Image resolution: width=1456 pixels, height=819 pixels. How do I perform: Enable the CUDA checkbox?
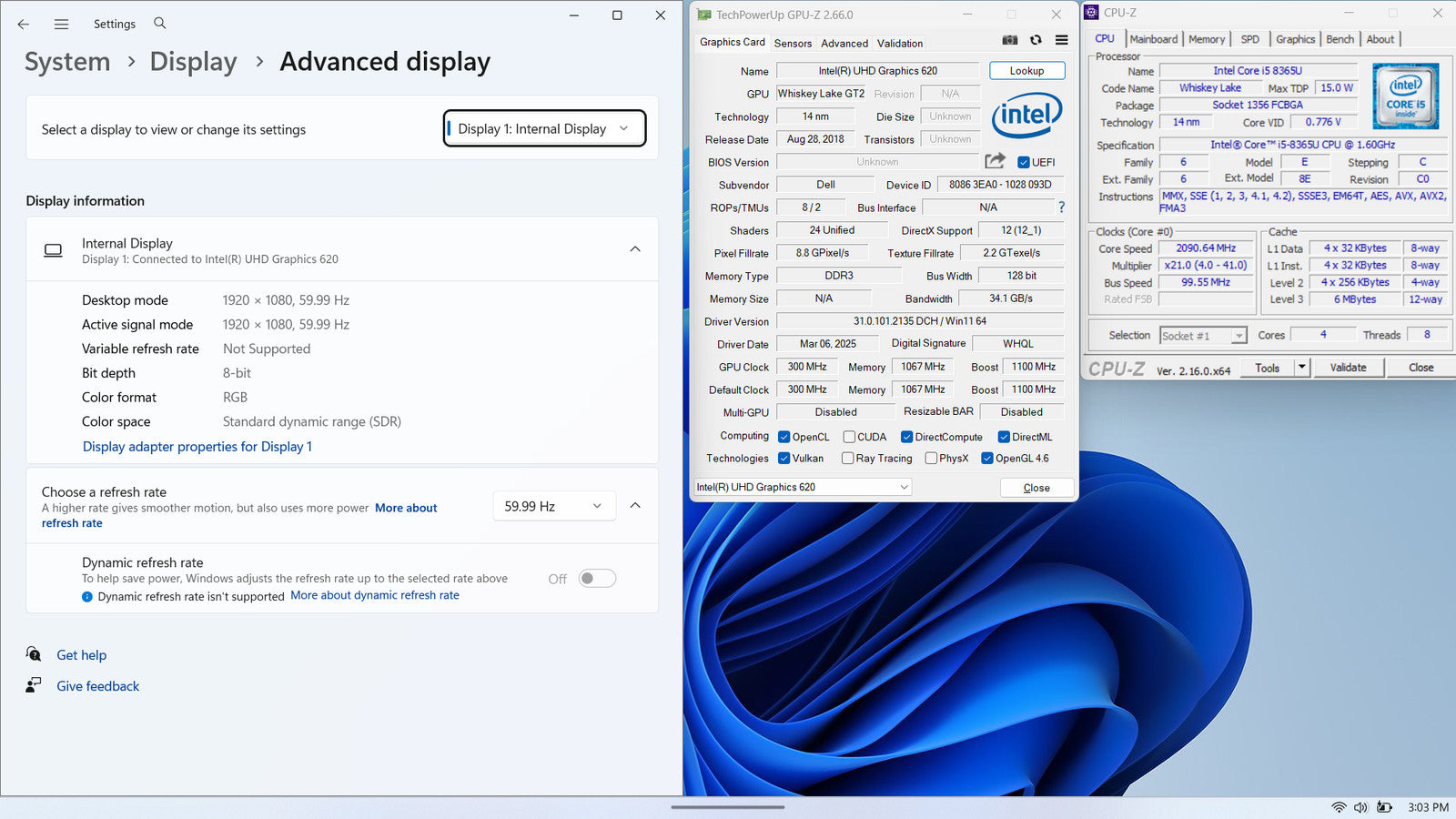point(849,437)
